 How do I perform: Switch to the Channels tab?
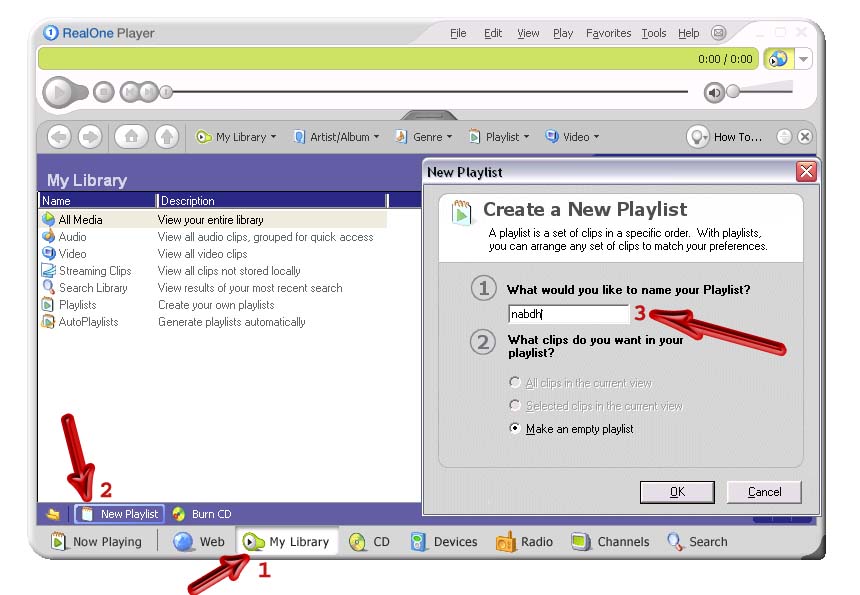point(609,542)
